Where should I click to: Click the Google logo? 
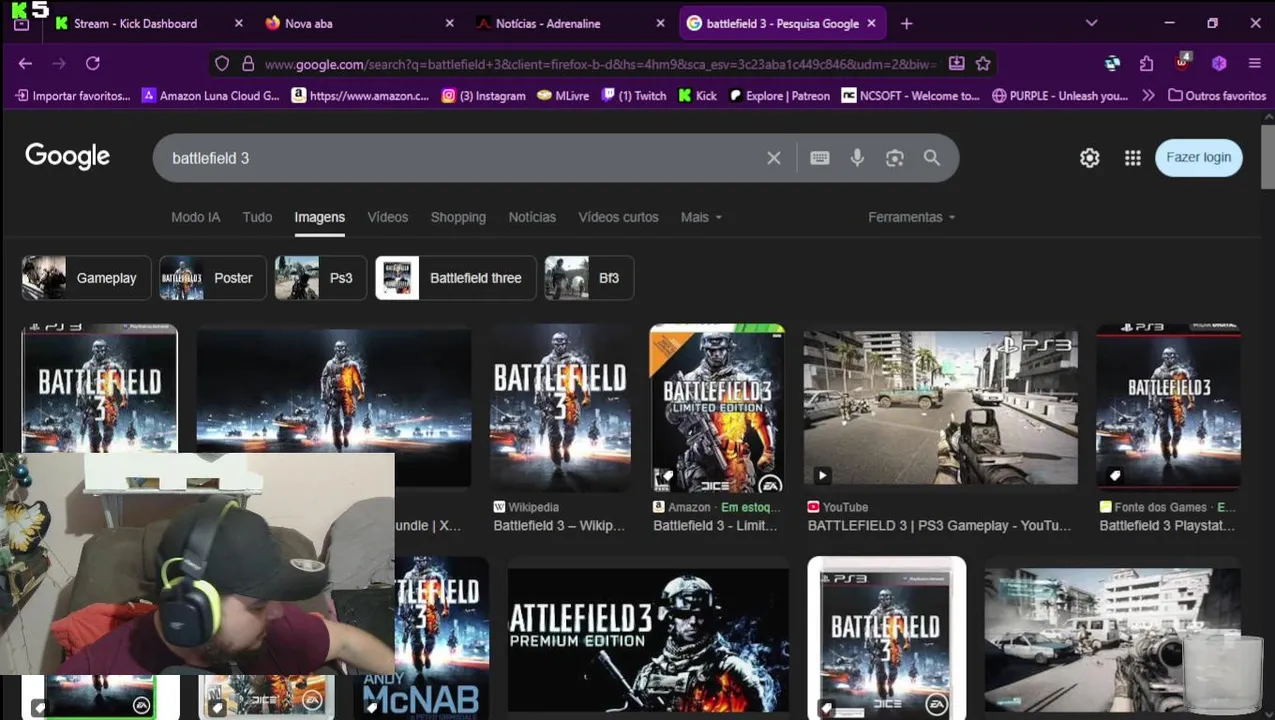point(67,156)
